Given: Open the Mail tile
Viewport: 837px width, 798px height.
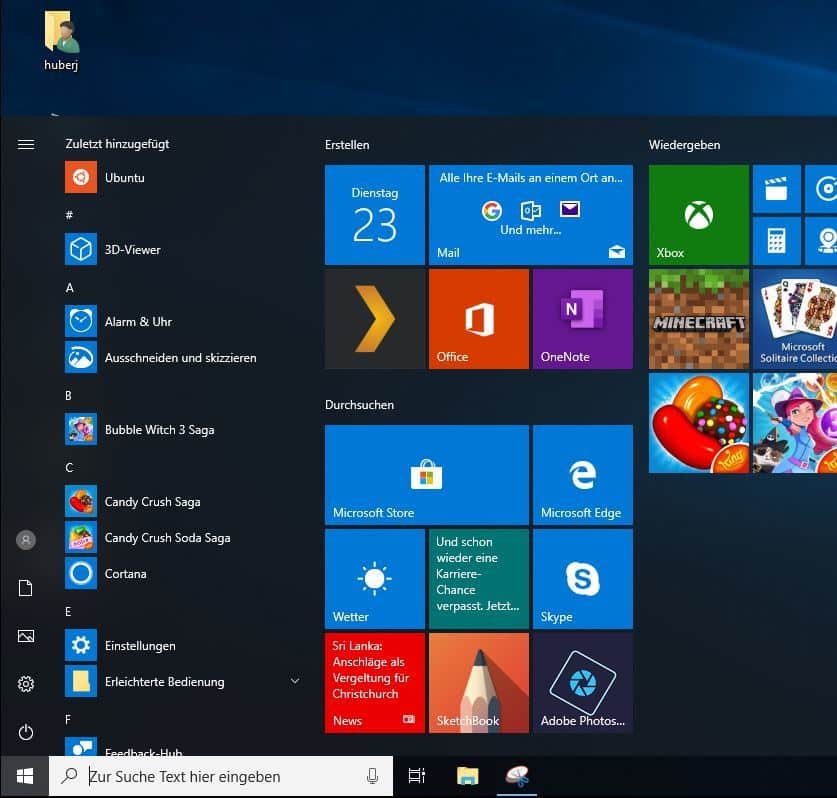Looking at the screenshot, I should click(x=531, y=215).
